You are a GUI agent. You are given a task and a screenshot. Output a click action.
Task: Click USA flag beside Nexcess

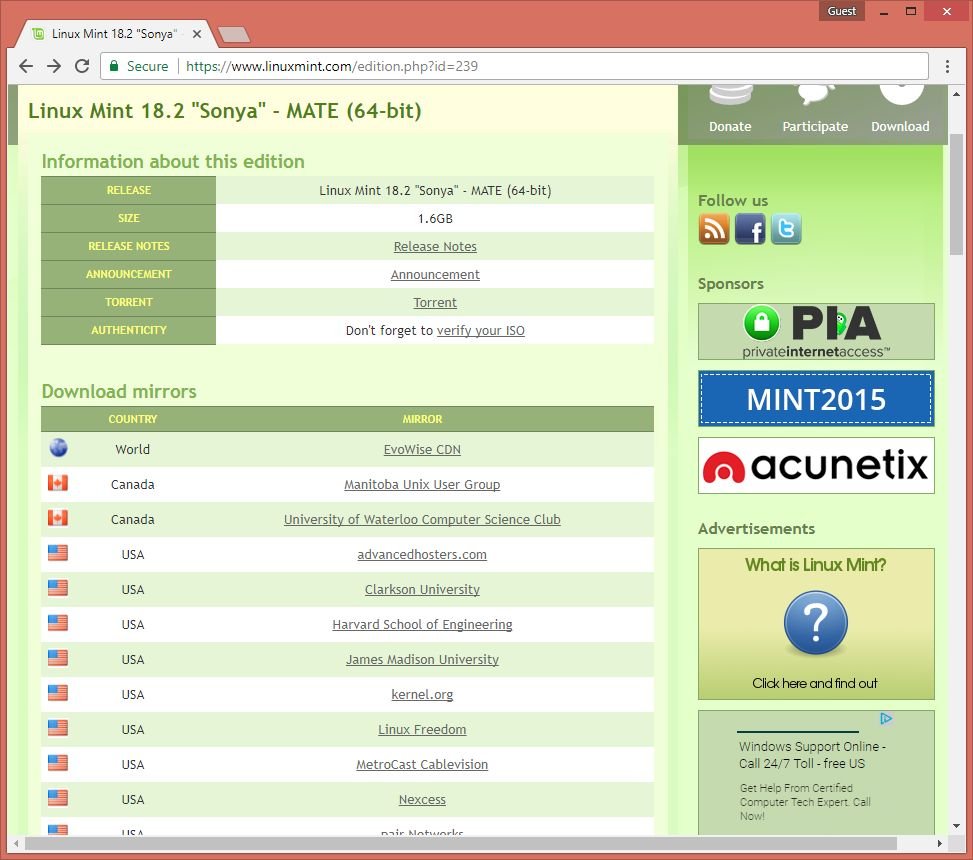58,798
